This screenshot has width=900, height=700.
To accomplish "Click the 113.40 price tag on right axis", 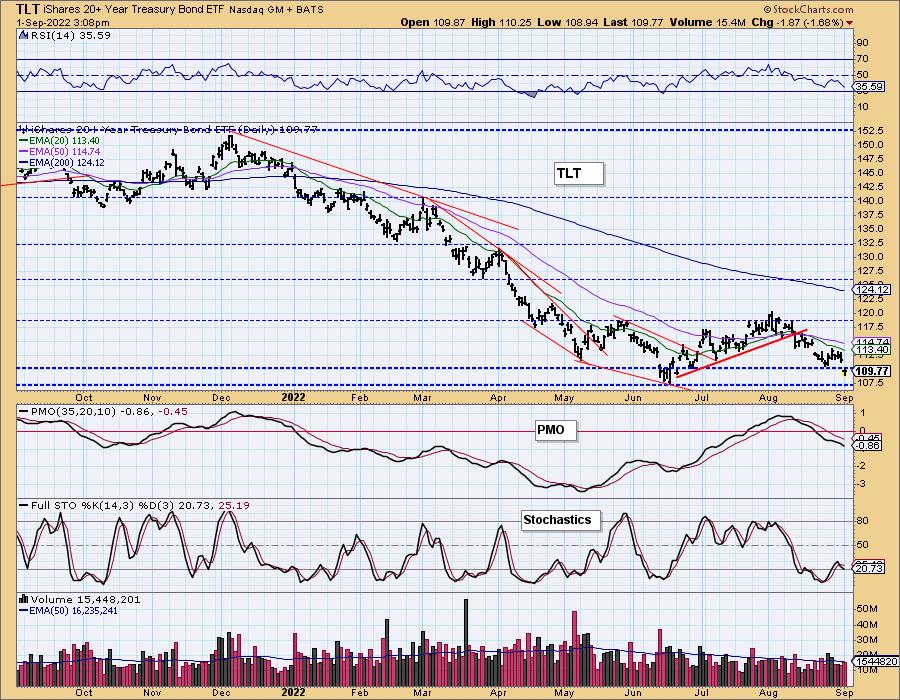I will (x=872, y=349).
